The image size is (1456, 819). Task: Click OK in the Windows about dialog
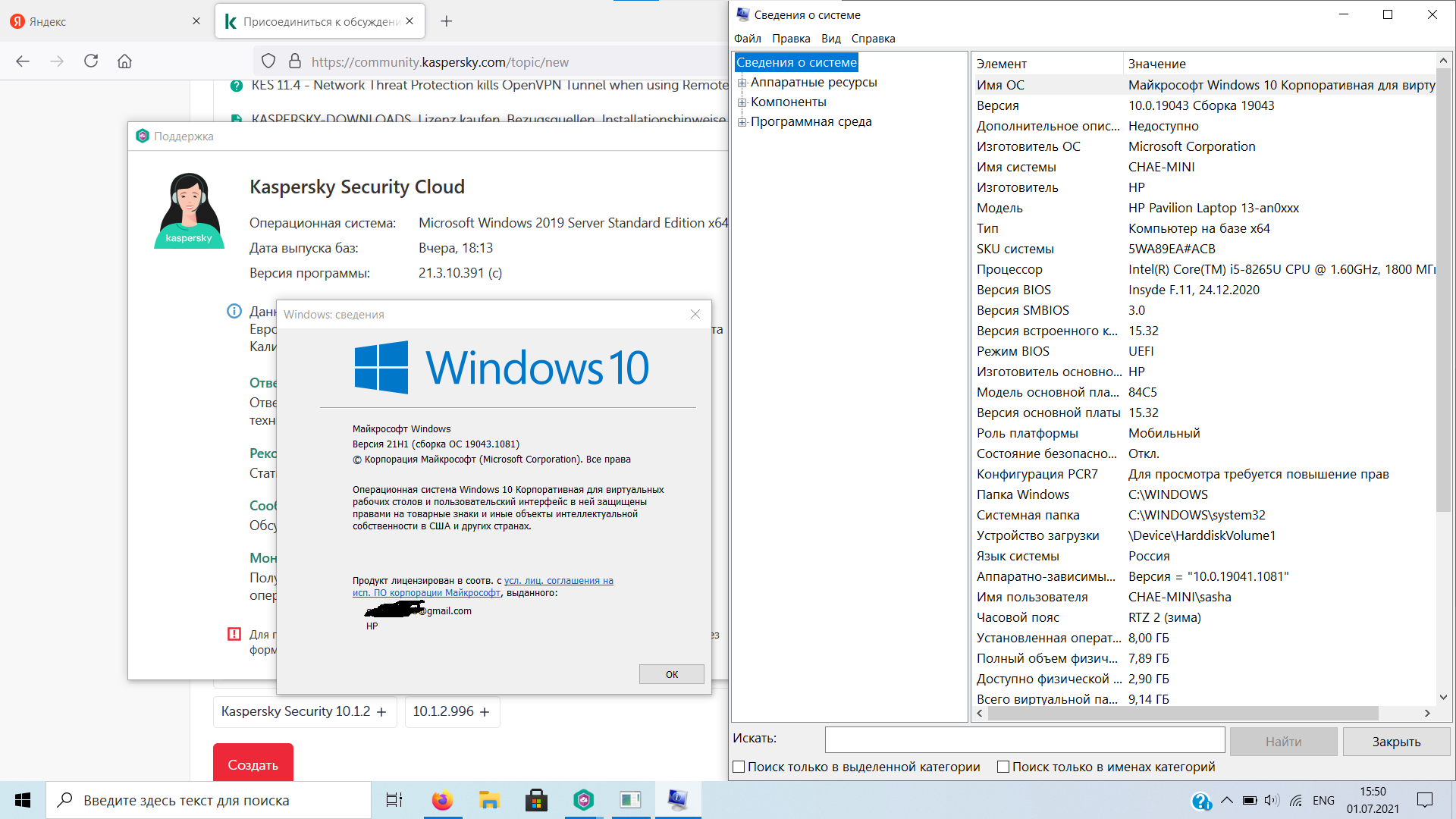coord(671,674)
